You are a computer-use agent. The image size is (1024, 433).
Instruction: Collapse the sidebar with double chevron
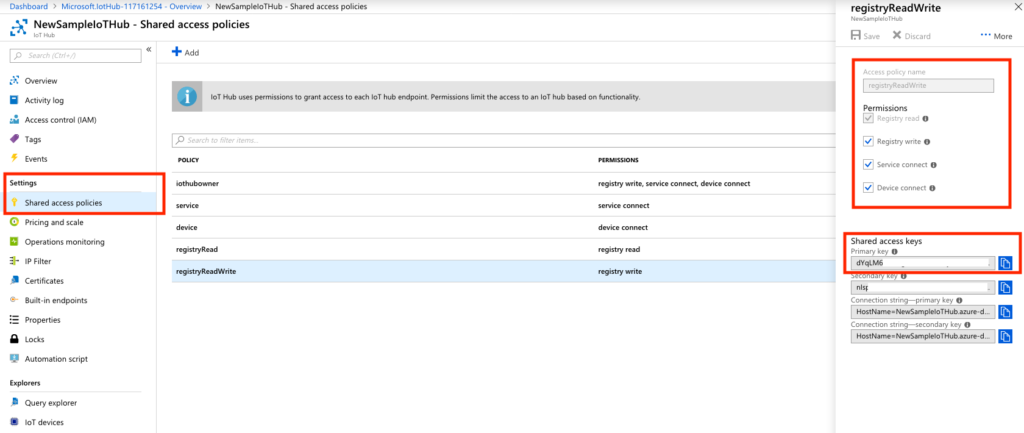(x=148, y=49)
